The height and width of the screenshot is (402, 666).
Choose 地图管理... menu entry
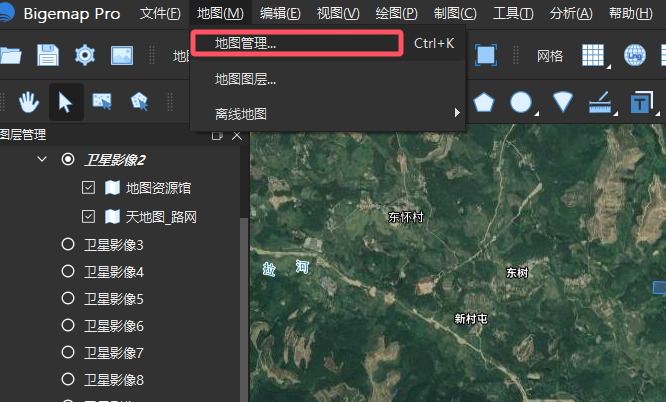pyautogui.click(x=327, y=43)
